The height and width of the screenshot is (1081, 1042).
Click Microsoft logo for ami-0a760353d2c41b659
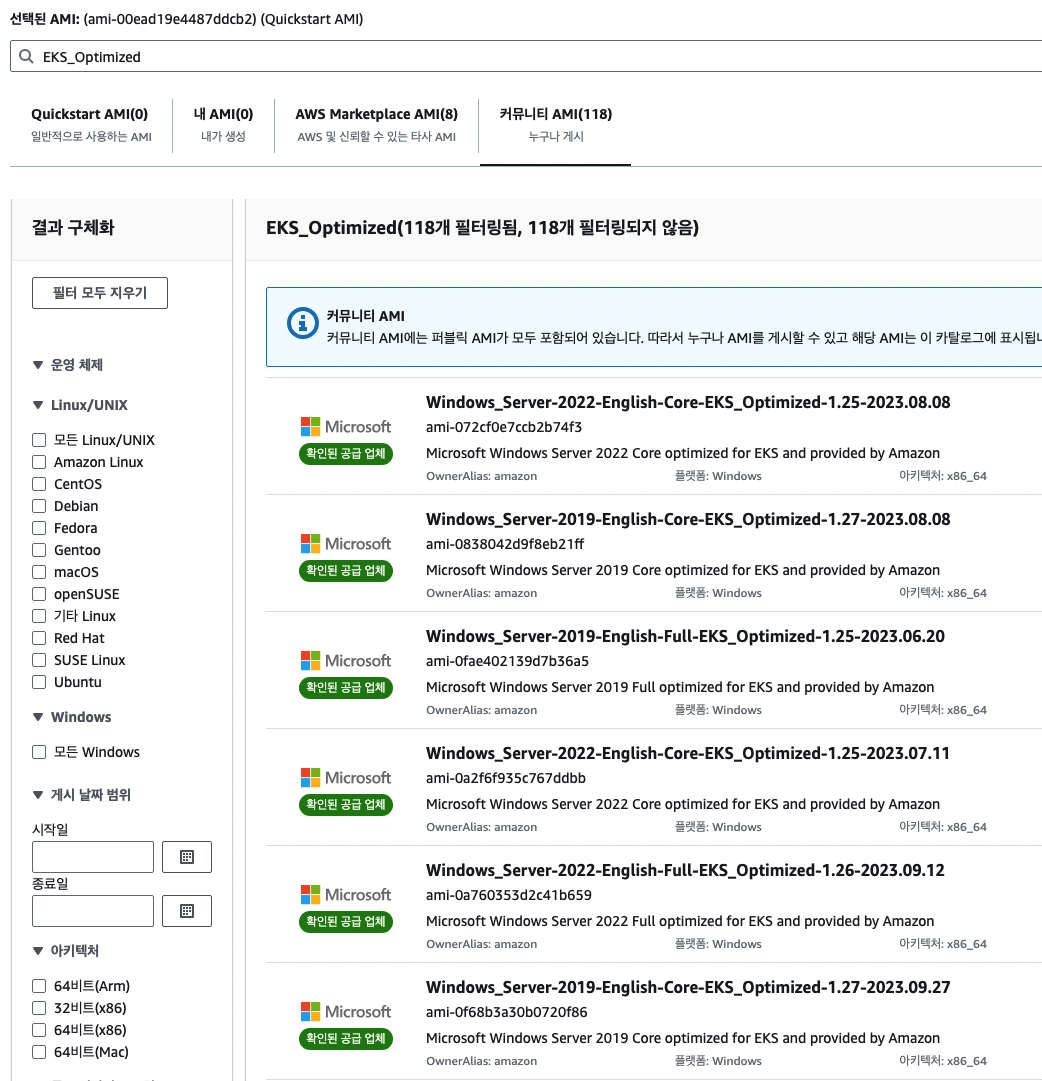pos(345,895)
